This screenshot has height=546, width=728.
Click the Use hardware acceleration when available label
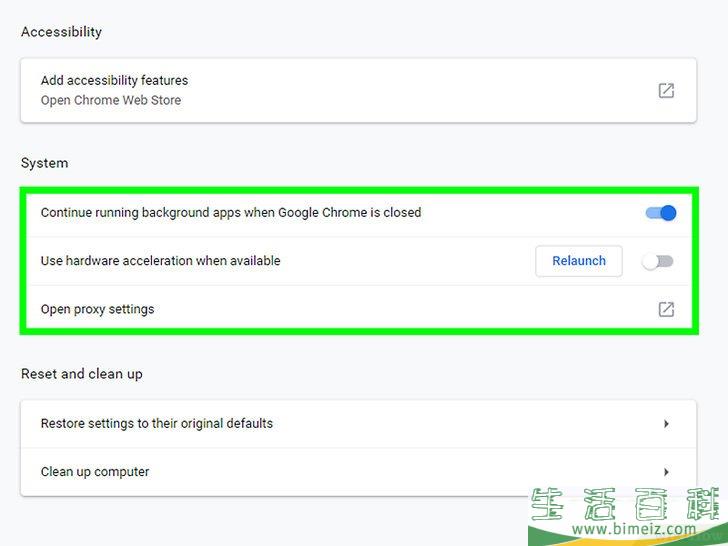click(160, 261)
